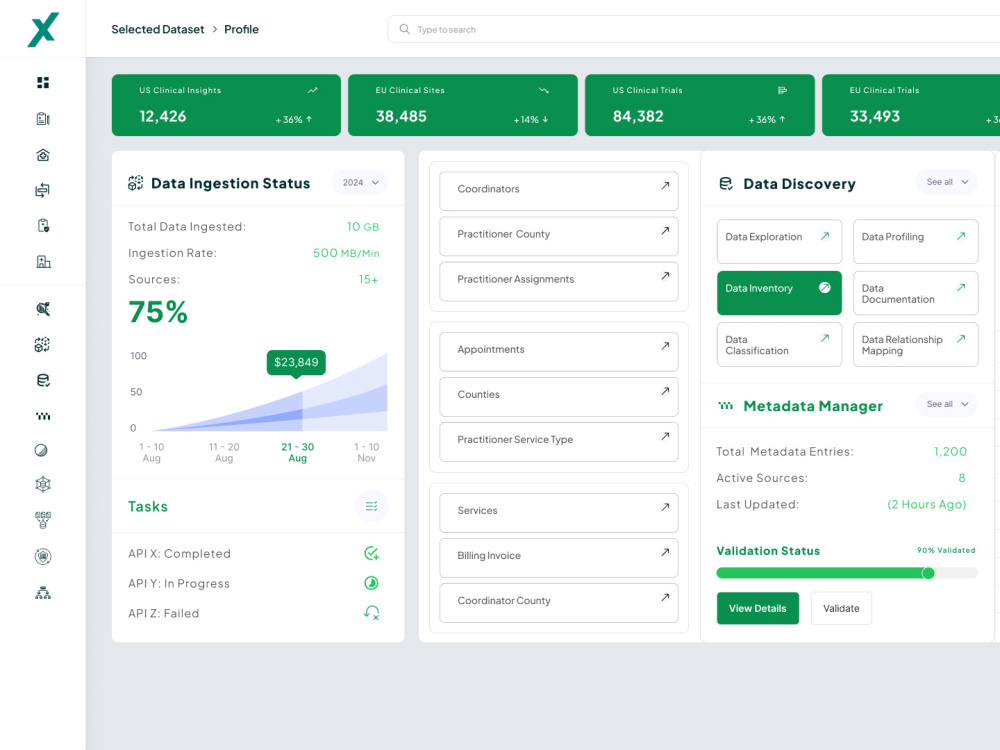
Task: Click the in-progress icon for API Y
Action: (x=371, y=583)
